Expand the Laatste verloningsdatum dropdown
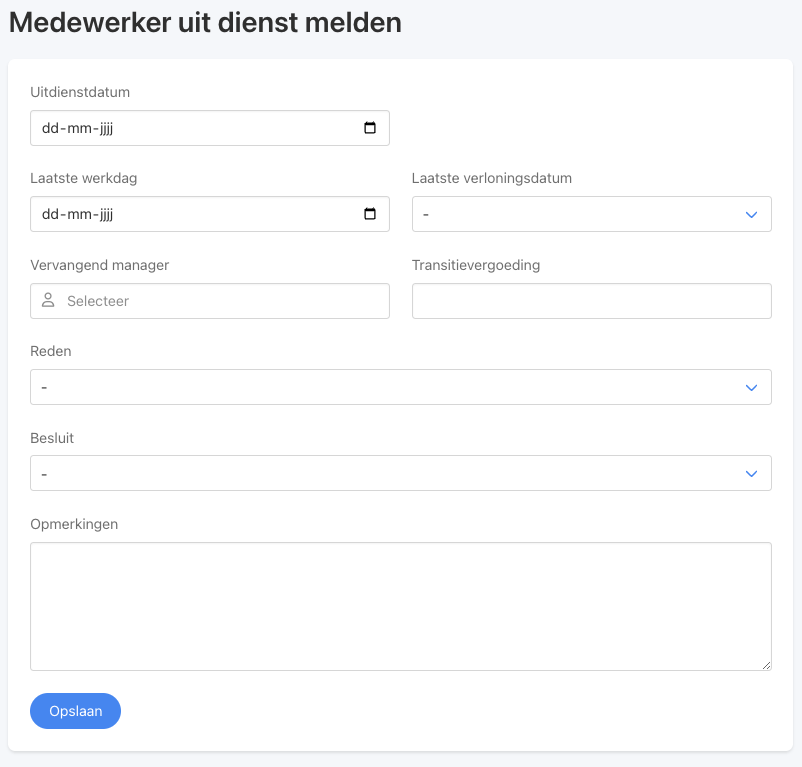The width and height of the screenshot is (802, 767). point(592,214)
